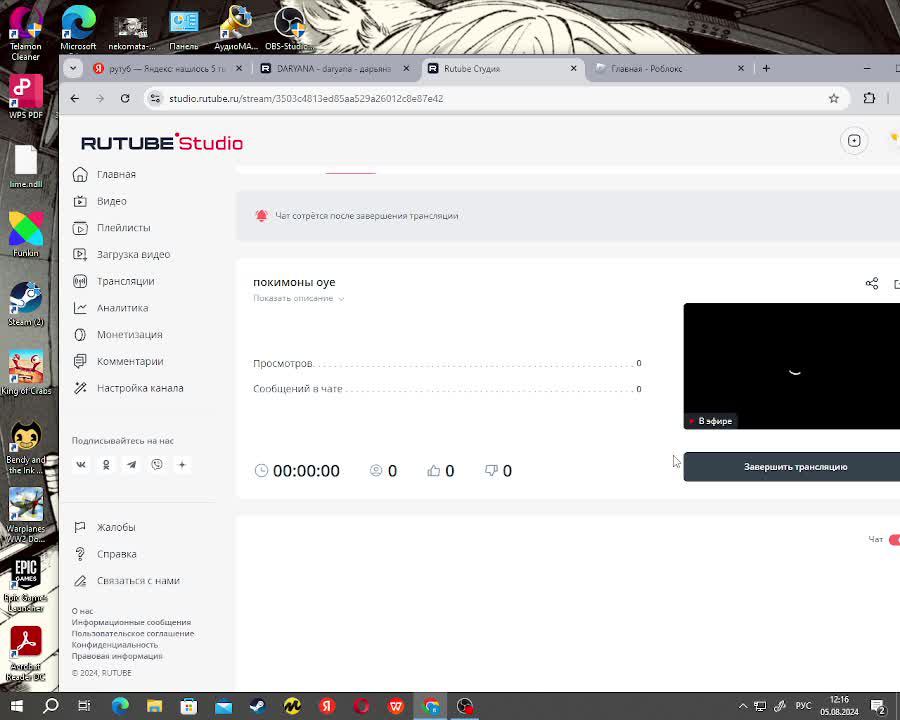Open Монетизация section
Screen dimensions: 900x720
coord(129,335)
